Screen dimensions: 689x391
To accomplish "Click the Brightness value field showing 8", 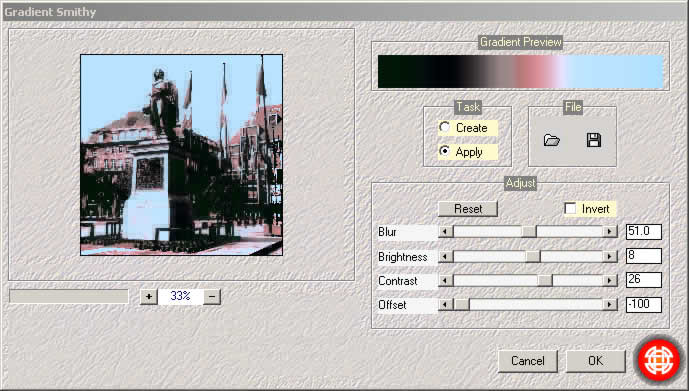I will (x=644, y=256).
